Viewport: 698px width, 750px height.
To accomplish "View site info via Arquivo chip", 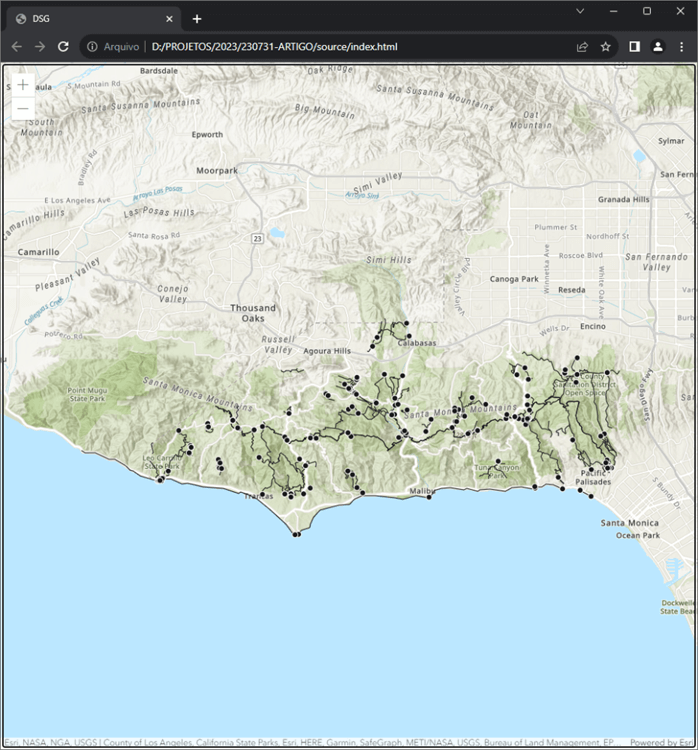I will 114,47.
